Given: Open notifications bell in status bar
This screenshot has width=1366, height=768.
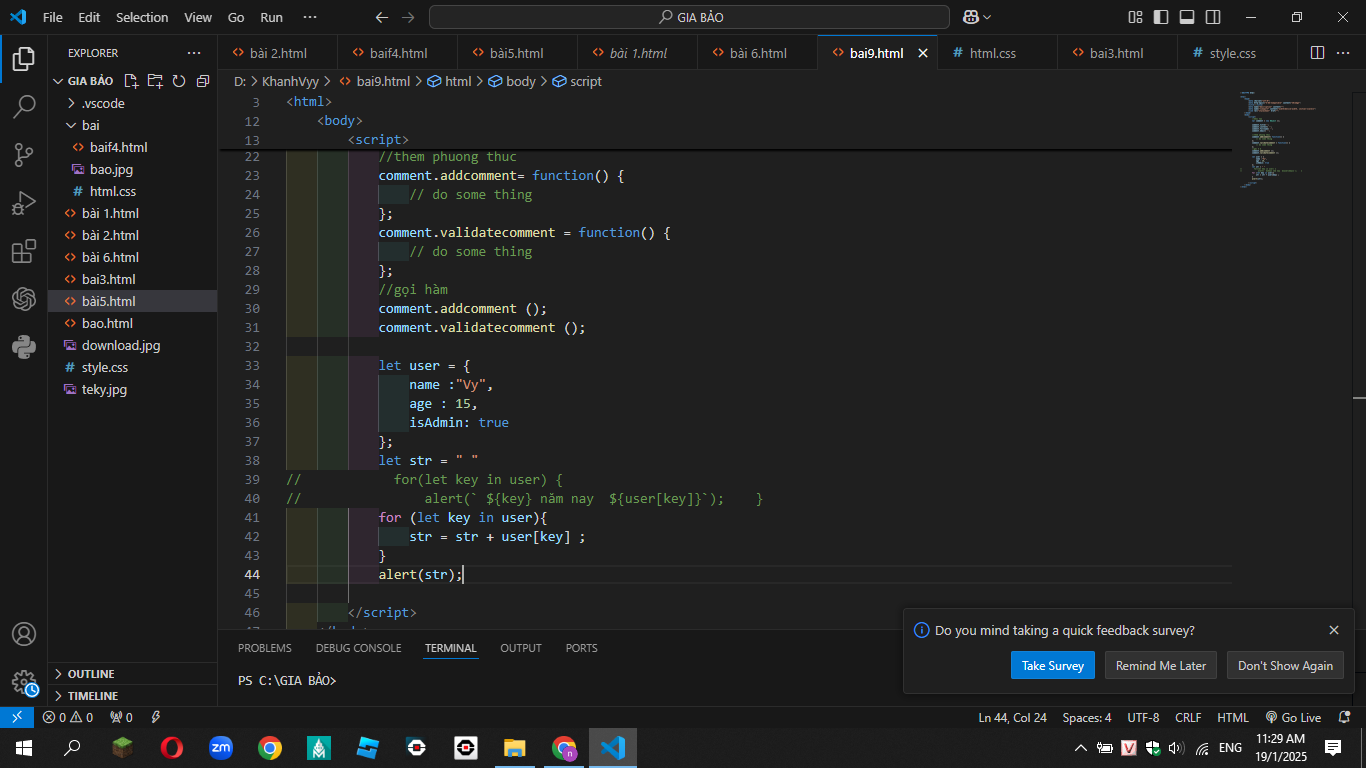Looking at the screenshot, I should (x=1346, y=717).
